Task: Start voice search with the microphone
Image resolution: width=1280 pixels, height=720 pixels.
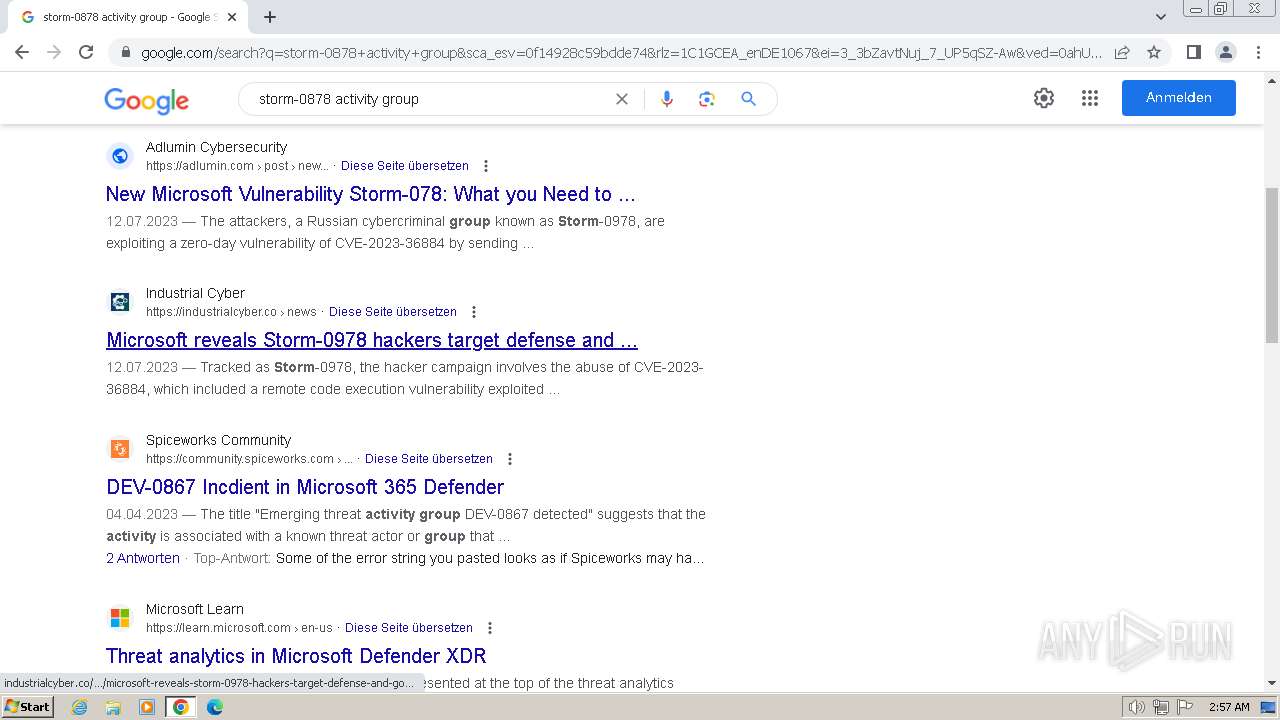Action: click(667, 99)
